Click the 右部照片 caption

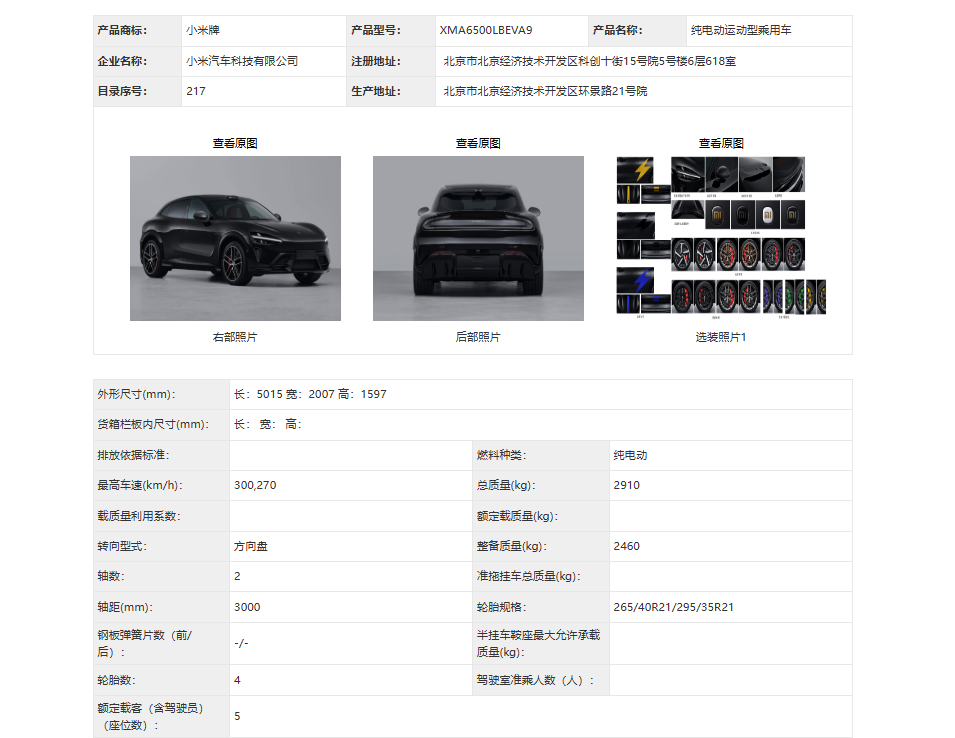235,337
